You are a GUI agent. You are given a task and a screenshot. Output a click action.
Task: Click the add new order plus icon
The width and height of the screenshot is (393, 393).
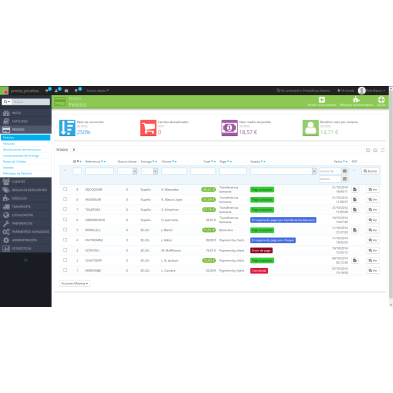[322, 100]
